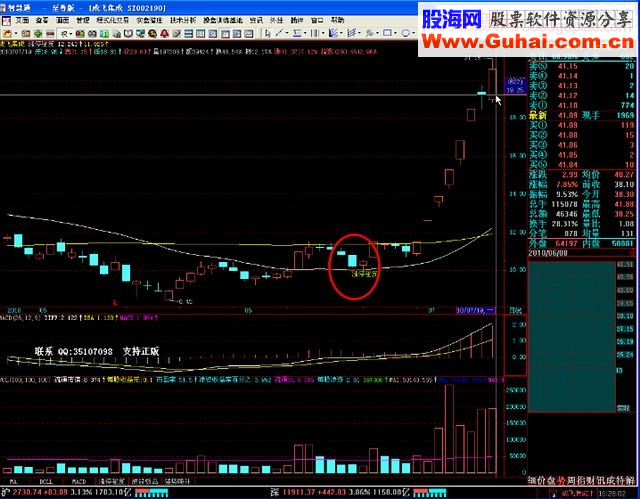Image resolution: width=640 pixels, height=499 pixels.
Task: Click the Shanghai index 2738.74 in status bar
Action: click(27, 493)
